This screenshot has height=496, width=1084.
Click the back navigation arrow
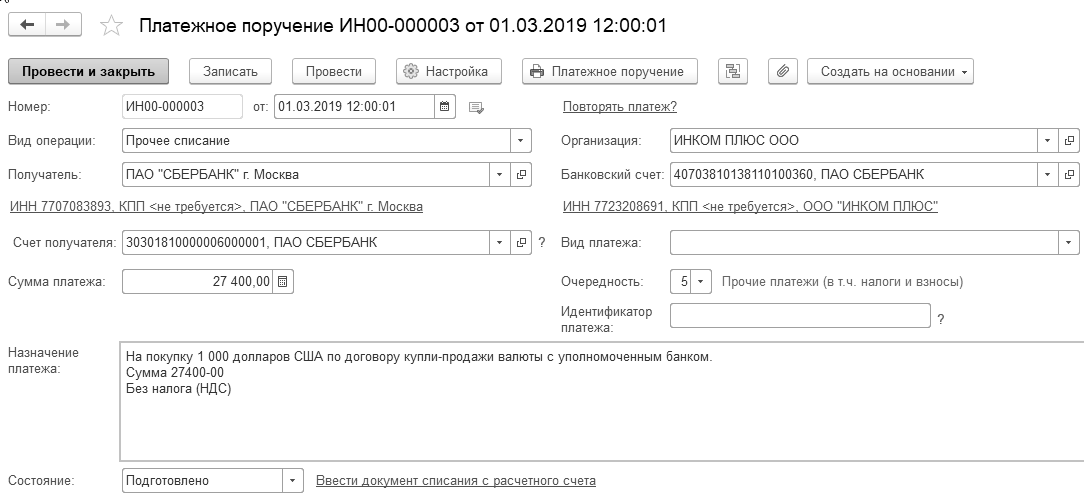26,24
